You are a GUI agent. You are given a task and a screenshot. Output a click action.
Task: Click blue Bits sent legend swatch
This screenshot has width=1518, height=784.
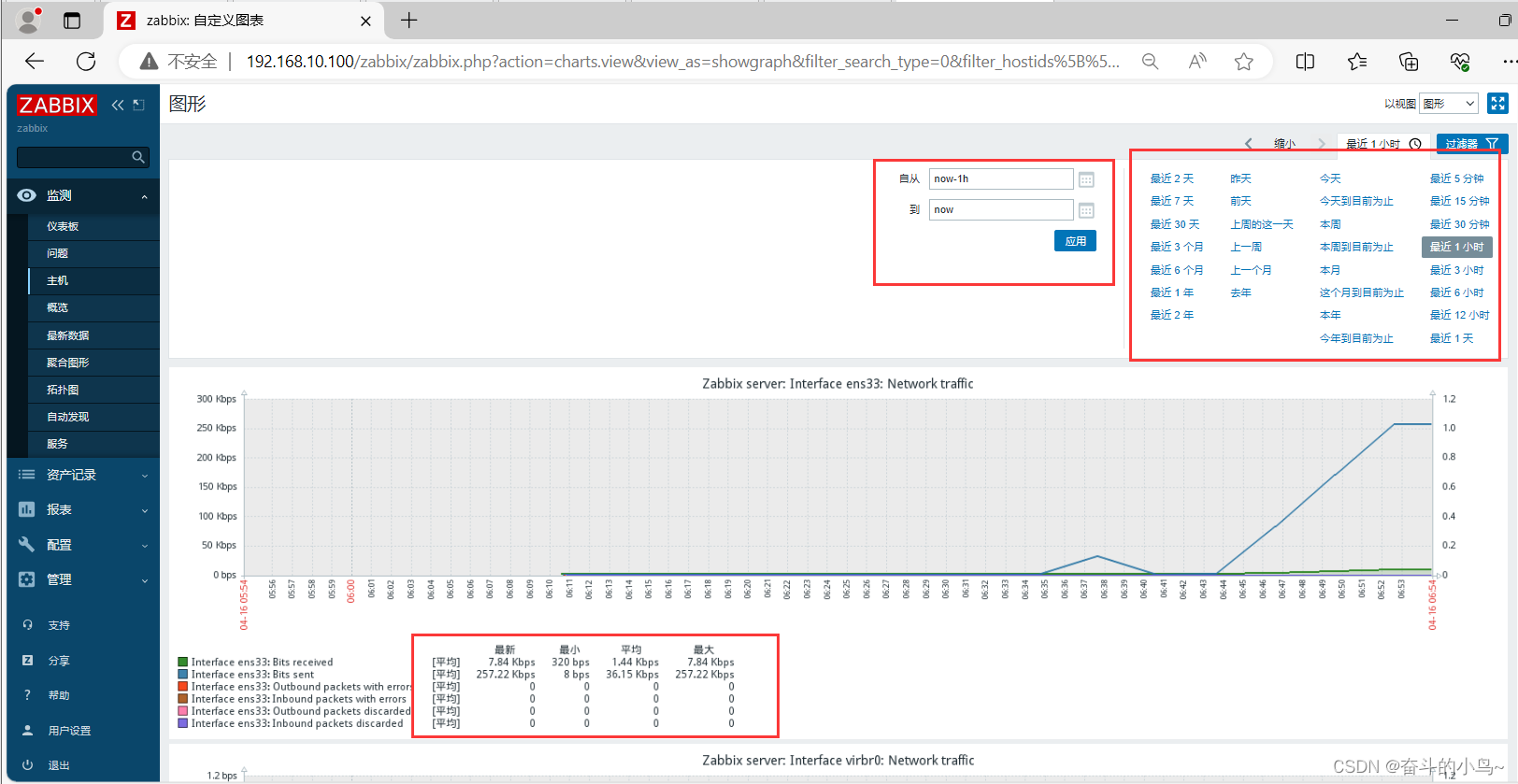[x=183, y=674]
